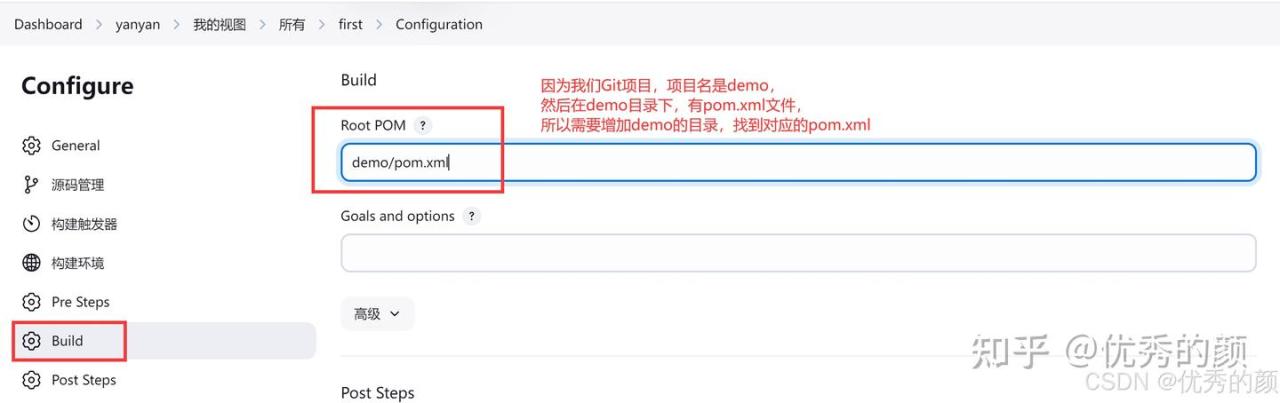Switch to the 源码管理 section
This screenshot has height=403, width=1280.
(x=78, y=185)
